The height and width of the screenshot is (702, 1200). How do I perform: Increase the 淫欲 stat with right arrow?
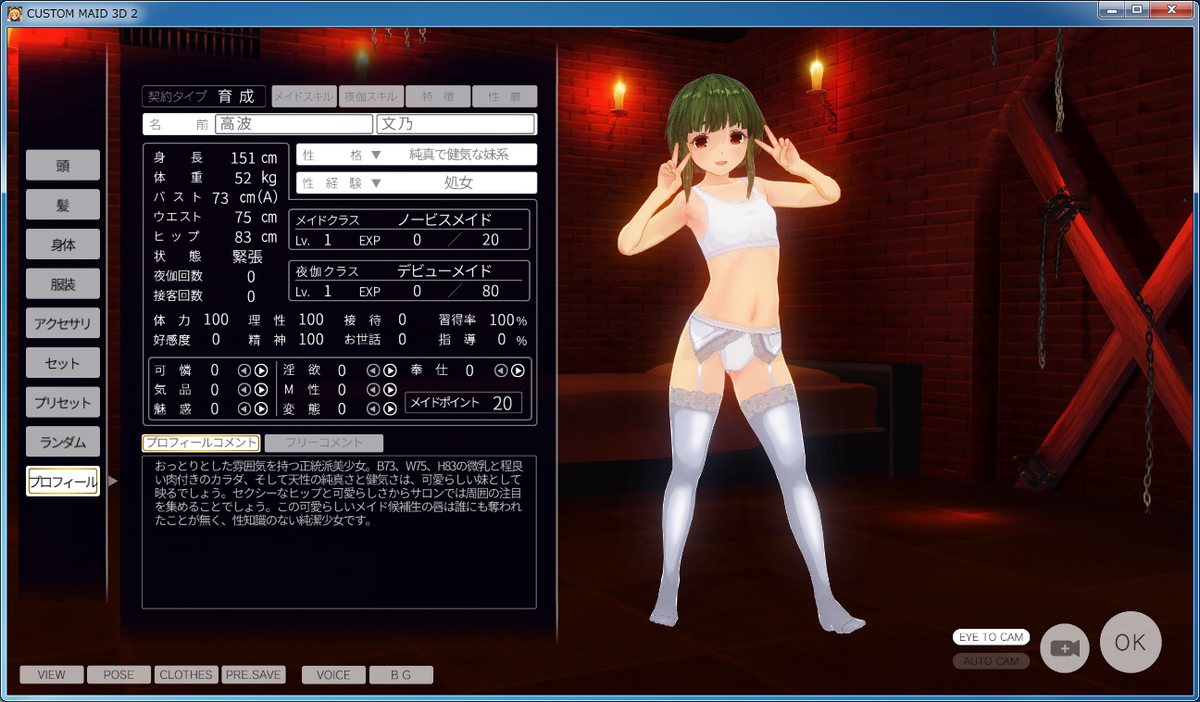coord(390,370)
